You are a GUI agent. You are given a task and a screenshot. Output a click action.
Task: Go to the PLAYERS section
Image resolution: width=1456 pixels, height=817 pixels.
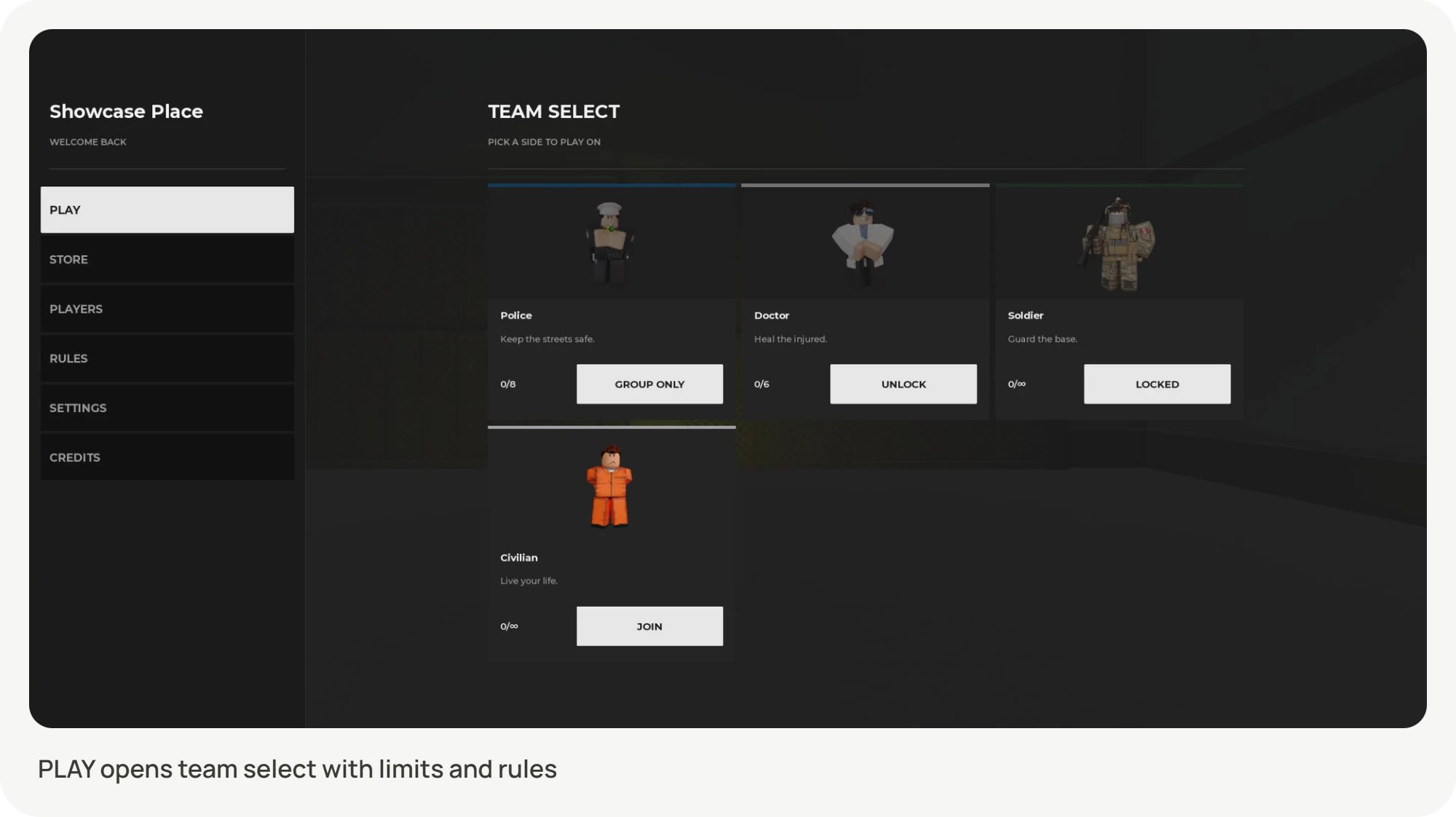point(167,309)
